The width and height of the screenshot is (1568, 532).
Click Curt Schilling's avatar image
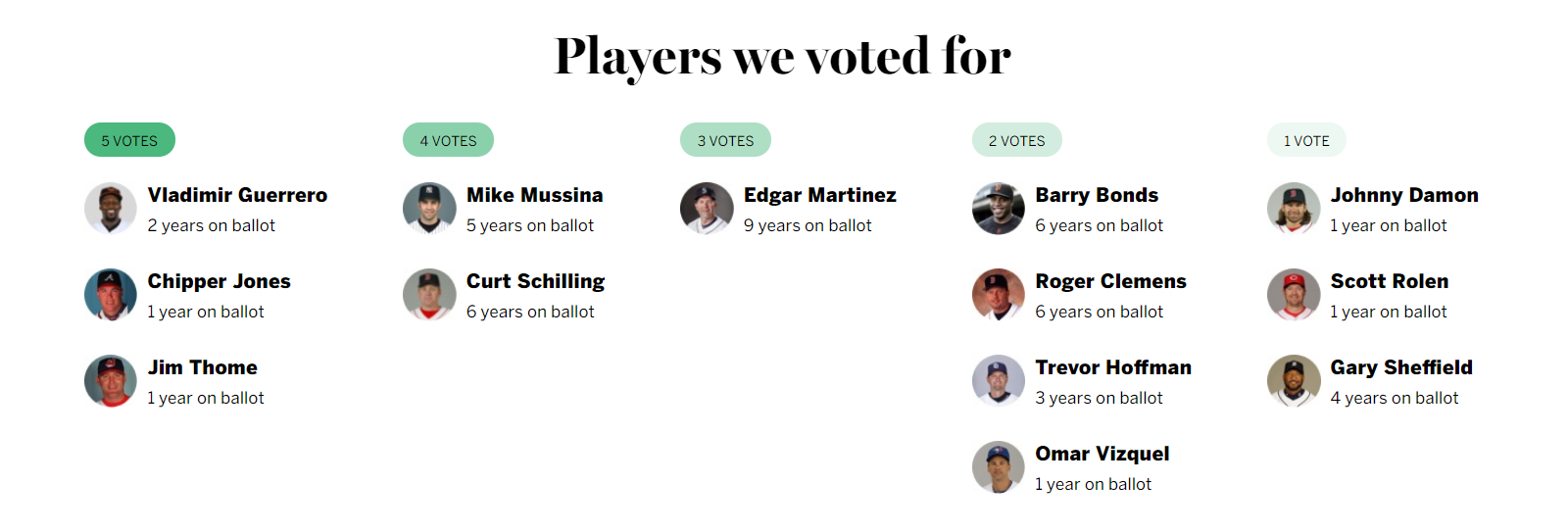(x=429, y=295)
